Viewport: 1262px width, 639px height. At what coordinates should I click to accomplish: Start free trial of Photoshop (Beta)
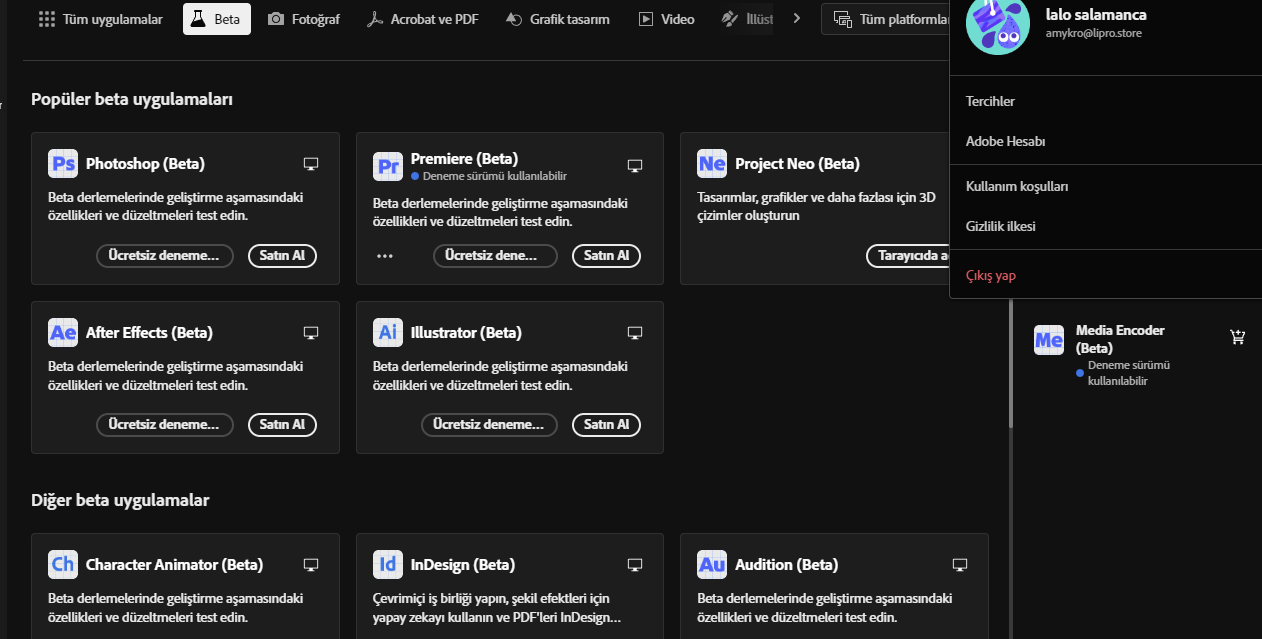(165, 256)
